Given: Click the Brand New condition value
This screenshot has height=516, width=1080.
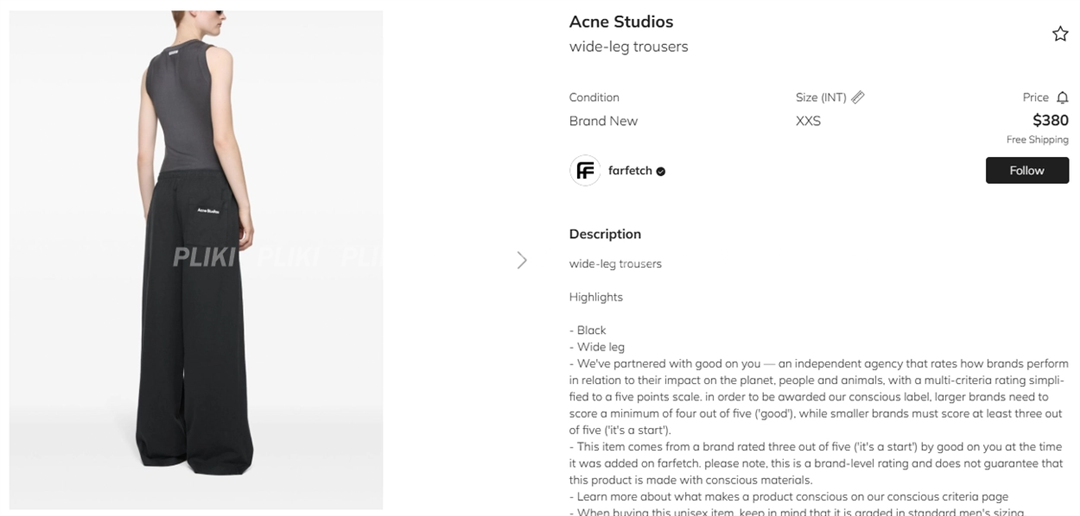Looking at the screenshot, I should coord(603,121).
